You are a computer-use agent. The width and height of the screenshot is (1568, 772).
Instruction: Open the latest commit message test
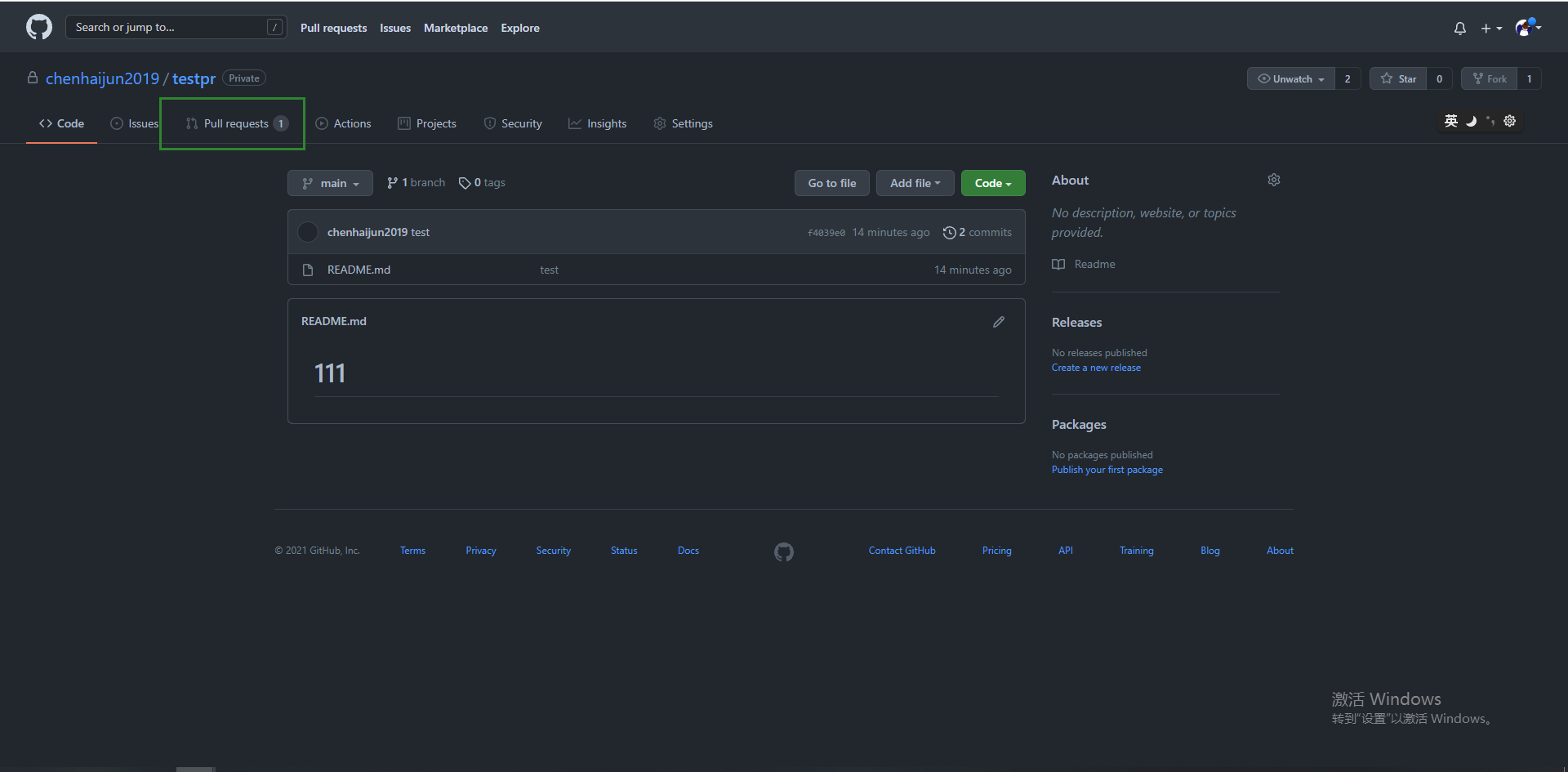421,232
